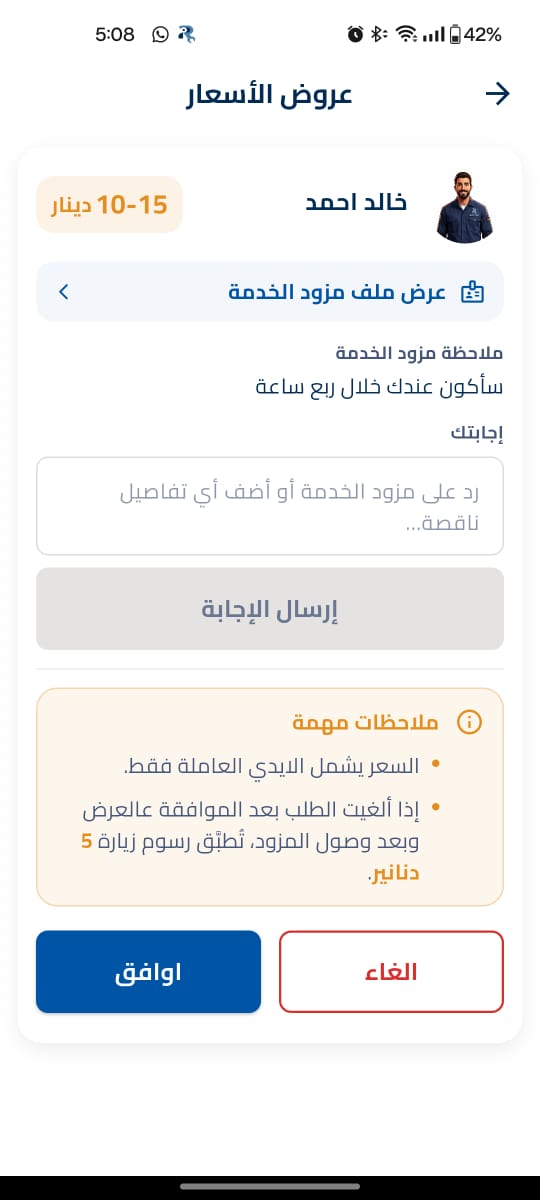
Task: Tap the back arrow in header
Action: (x=497, y=94)
